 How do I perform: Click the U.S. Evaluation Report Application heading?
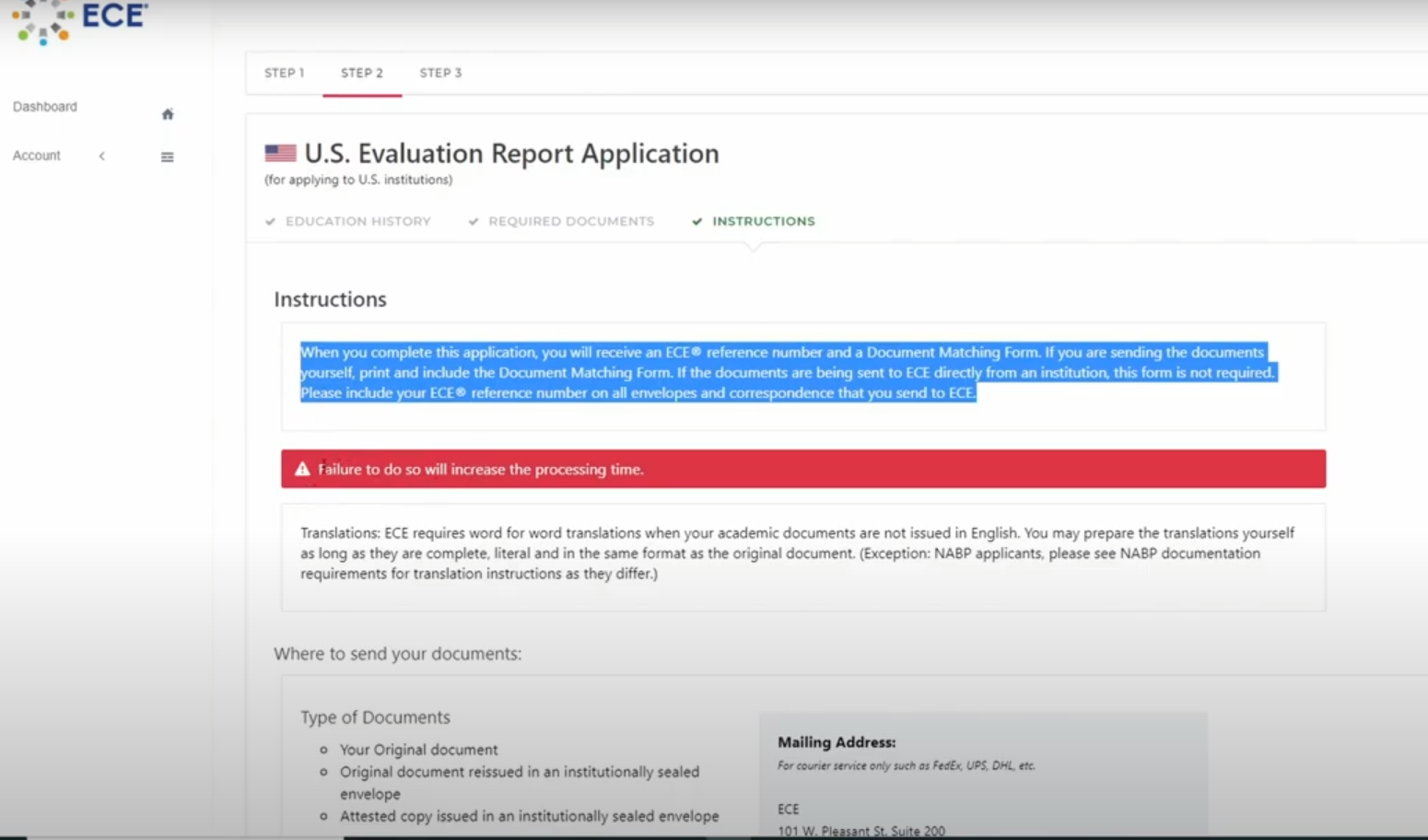[511, 153]
